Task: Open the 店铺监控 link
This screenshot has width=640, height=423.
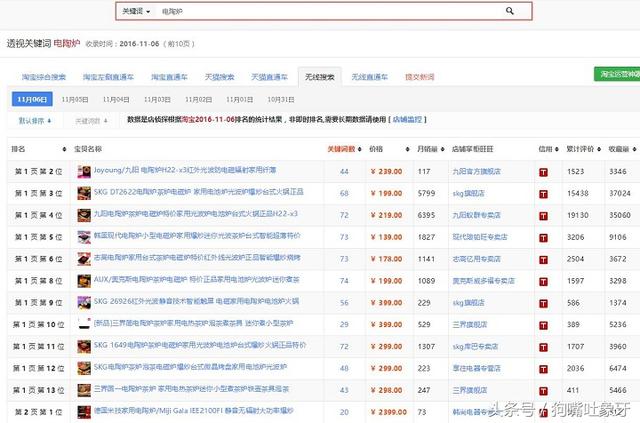Action: pyautogui.click(x=407, y=120)
